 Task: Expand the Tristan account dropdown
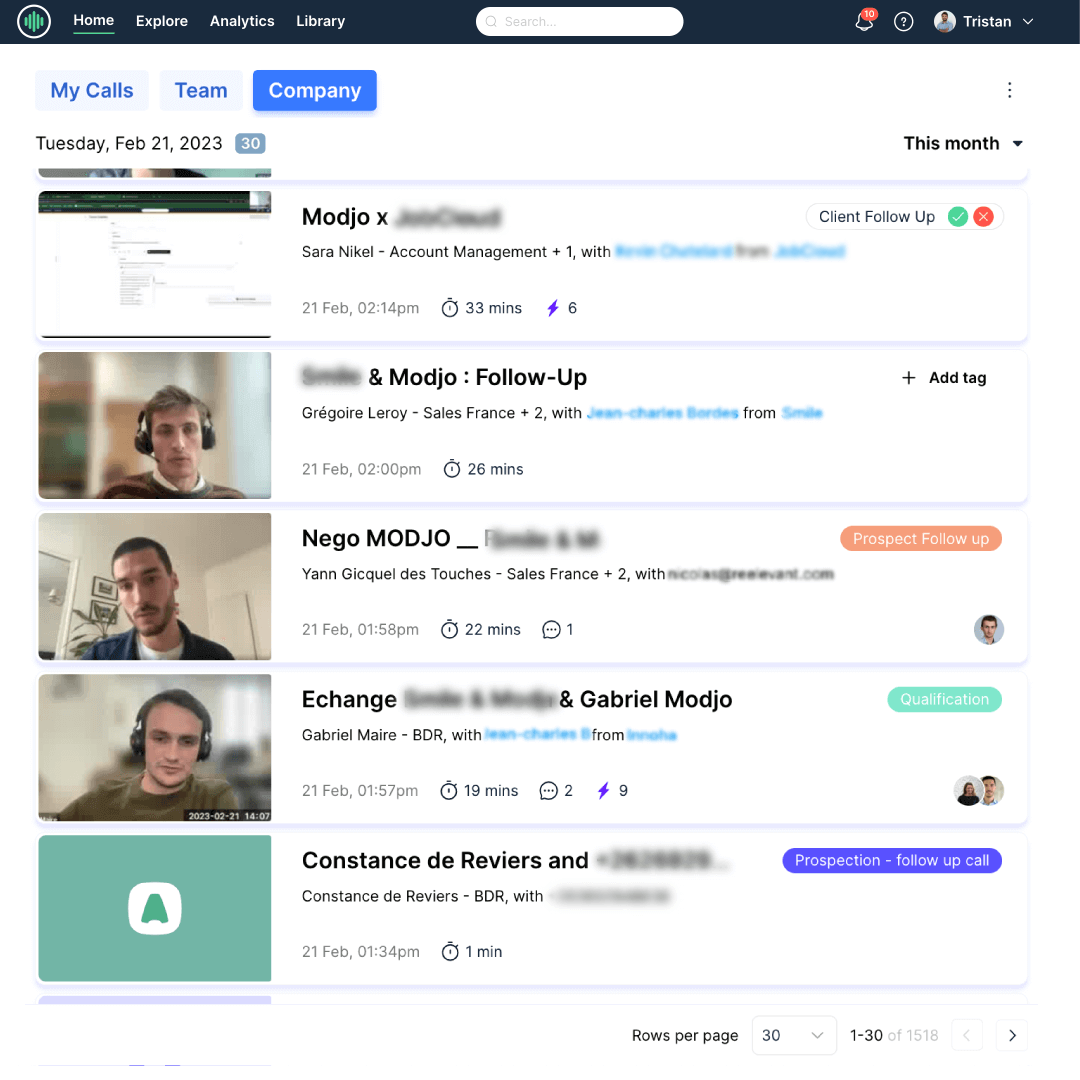click(1028, 21)
